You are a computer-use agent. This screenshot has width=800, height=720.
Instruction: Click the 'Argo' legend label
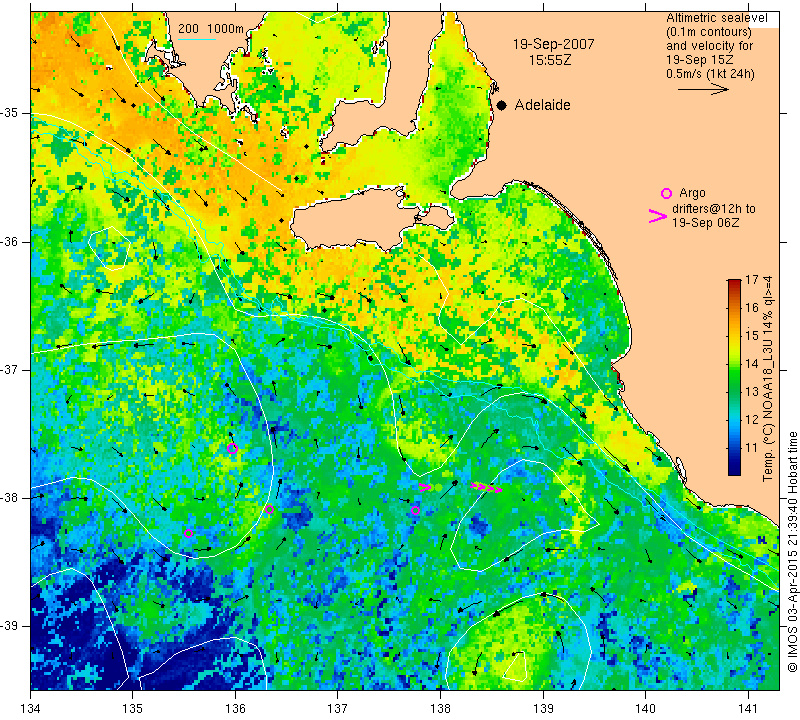pyautogui.click(x=692, y=193)
